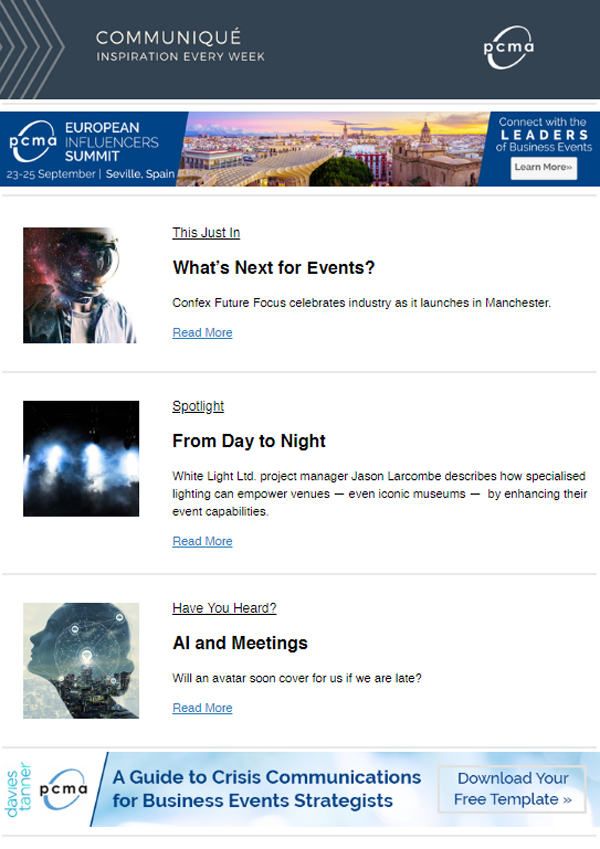This screenshot has width=600, height=849.
Task: Read more about From Day to Night
Action: click(x=202, y=541)
